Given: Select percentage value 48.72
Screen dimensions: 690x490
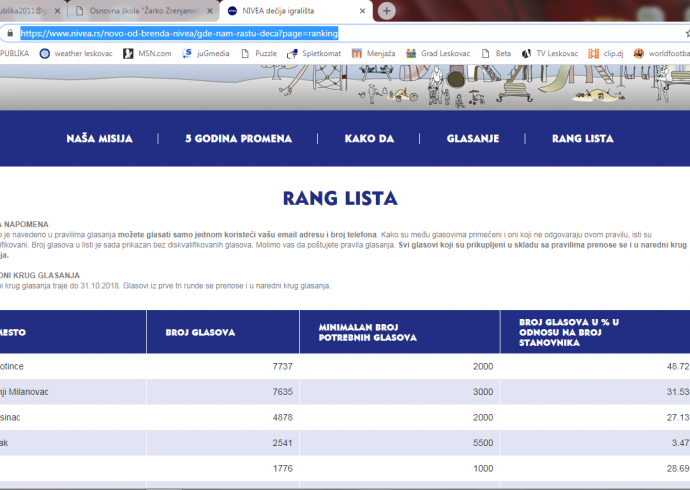Looking at the screenshot, I should 678,366.
